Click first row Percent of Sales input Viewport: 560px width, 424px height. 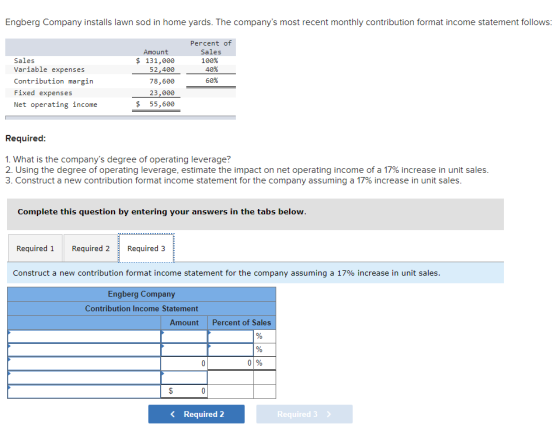(x=231, y=336)
